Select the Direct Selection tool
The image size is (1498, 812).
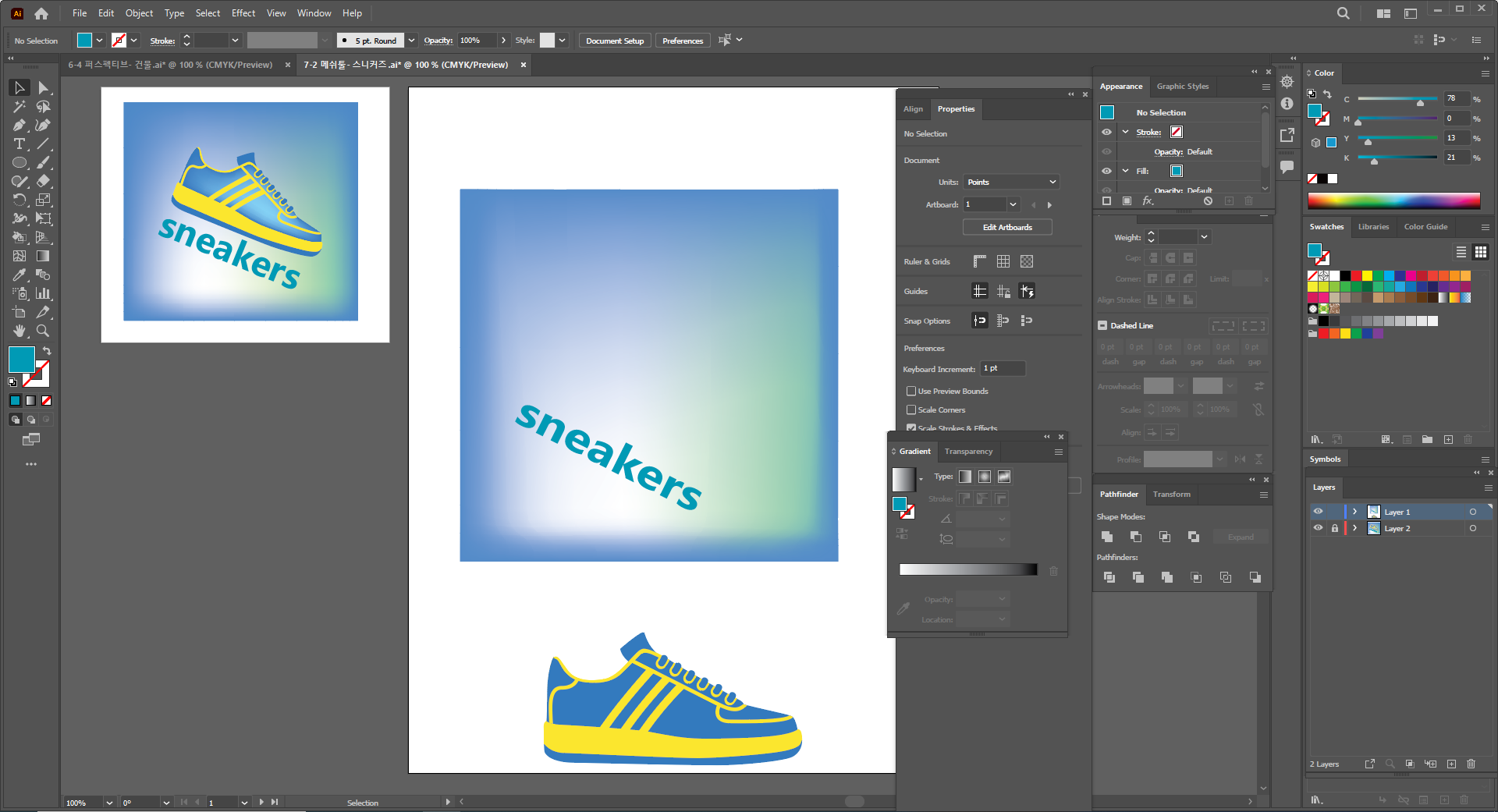[44, 88]
